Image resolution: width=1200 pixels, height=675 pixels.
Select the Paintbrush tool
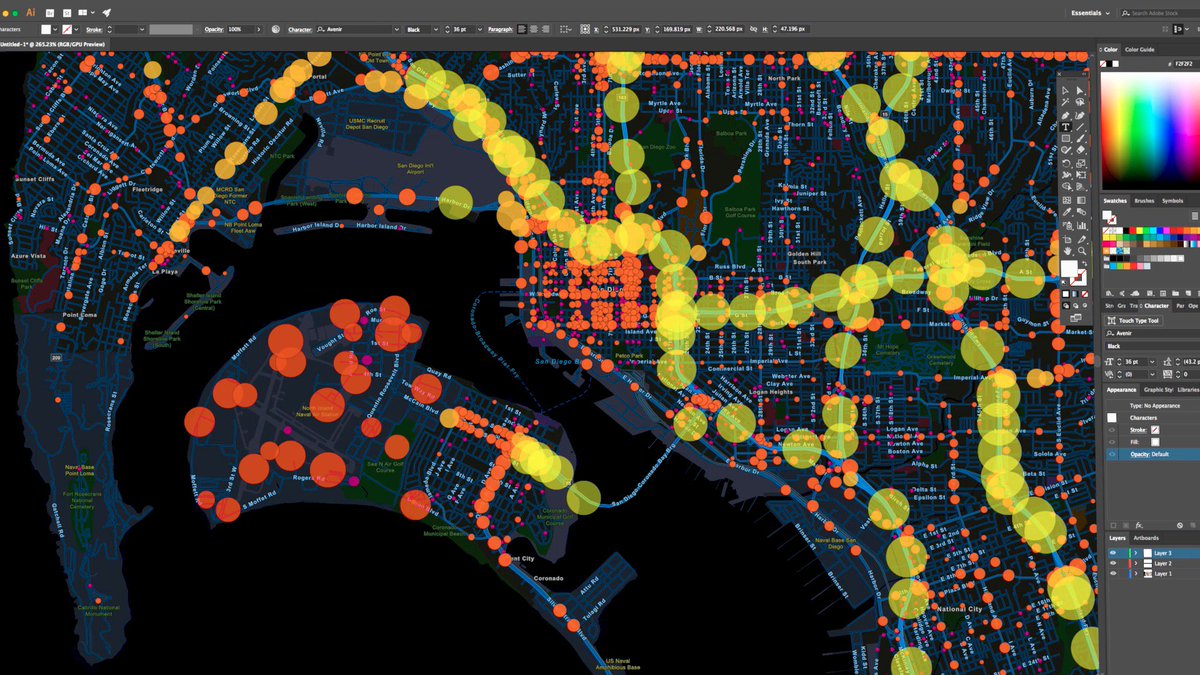(1080, 139)
